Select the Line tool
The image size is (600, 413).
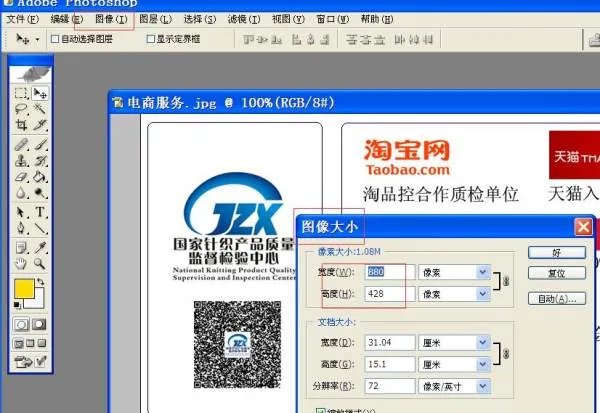(40, 228)
